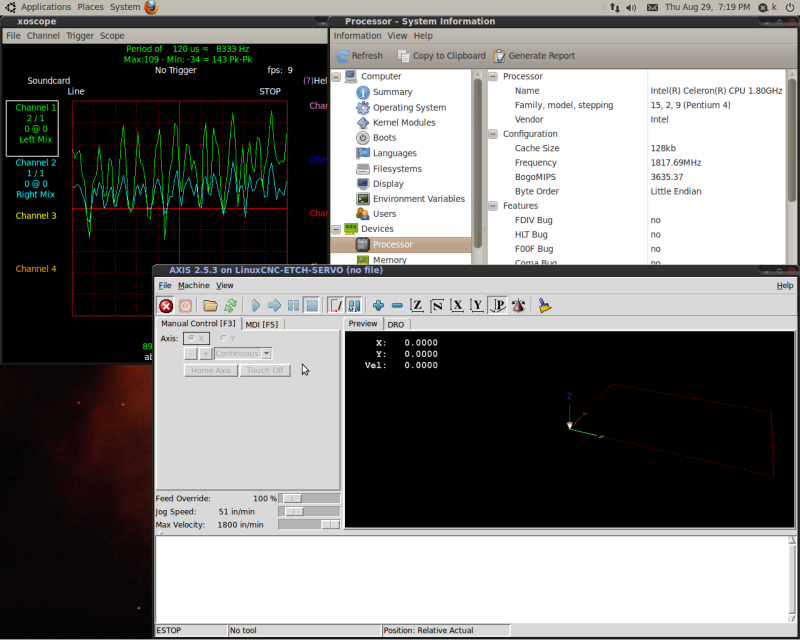Toggle the Emergency Stop button in AXIS
The height and width of the screenshot is (640, 800).
(166, 306)
